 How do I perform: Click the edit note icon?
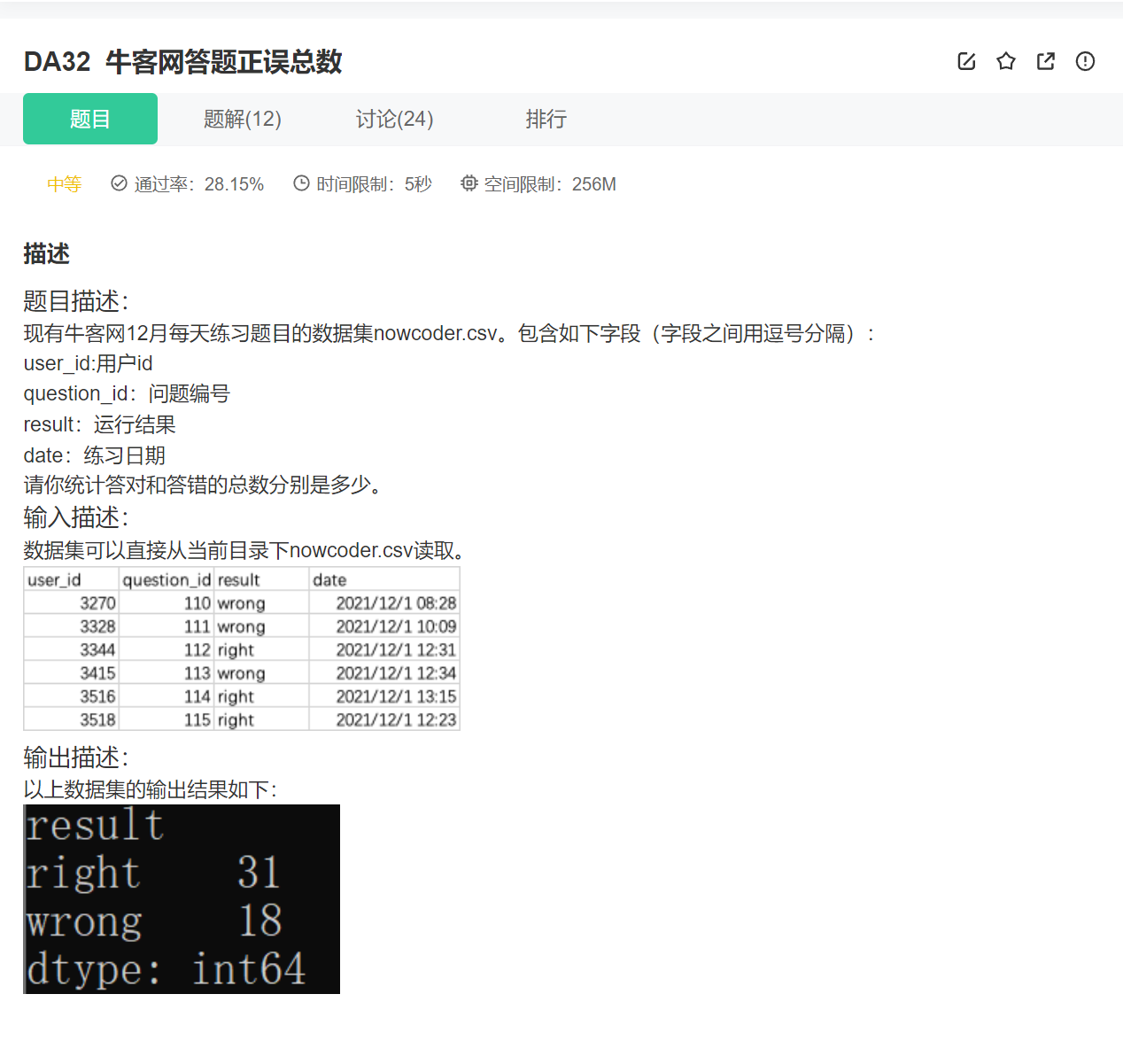coord(966,61)
